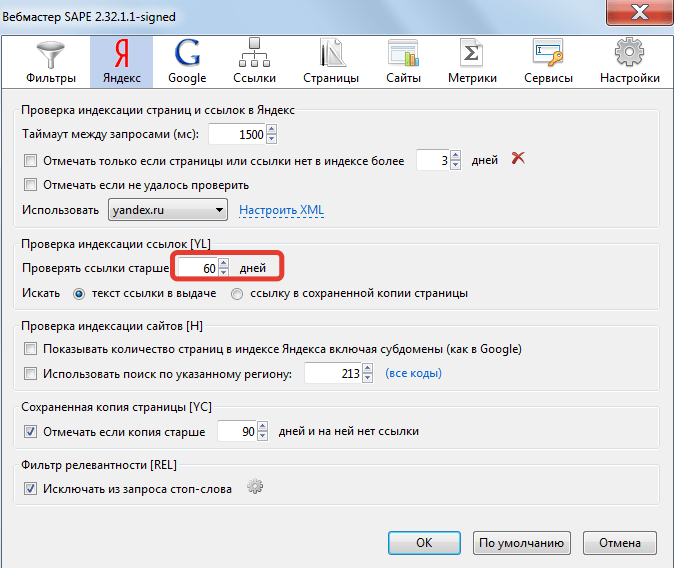Open the Сайты chart icon tab
The image size is (674, 568).
point(403,62)
